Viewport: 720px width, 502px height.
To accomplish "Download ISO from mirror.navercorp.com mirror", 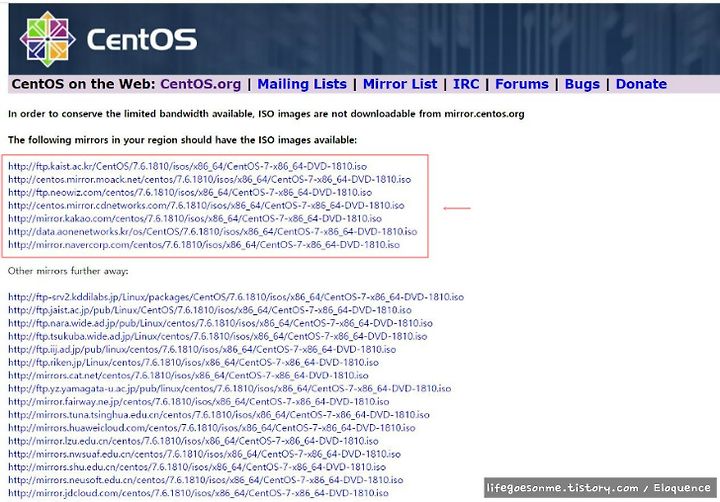I will pyautogui.click(x=204, y=245).
